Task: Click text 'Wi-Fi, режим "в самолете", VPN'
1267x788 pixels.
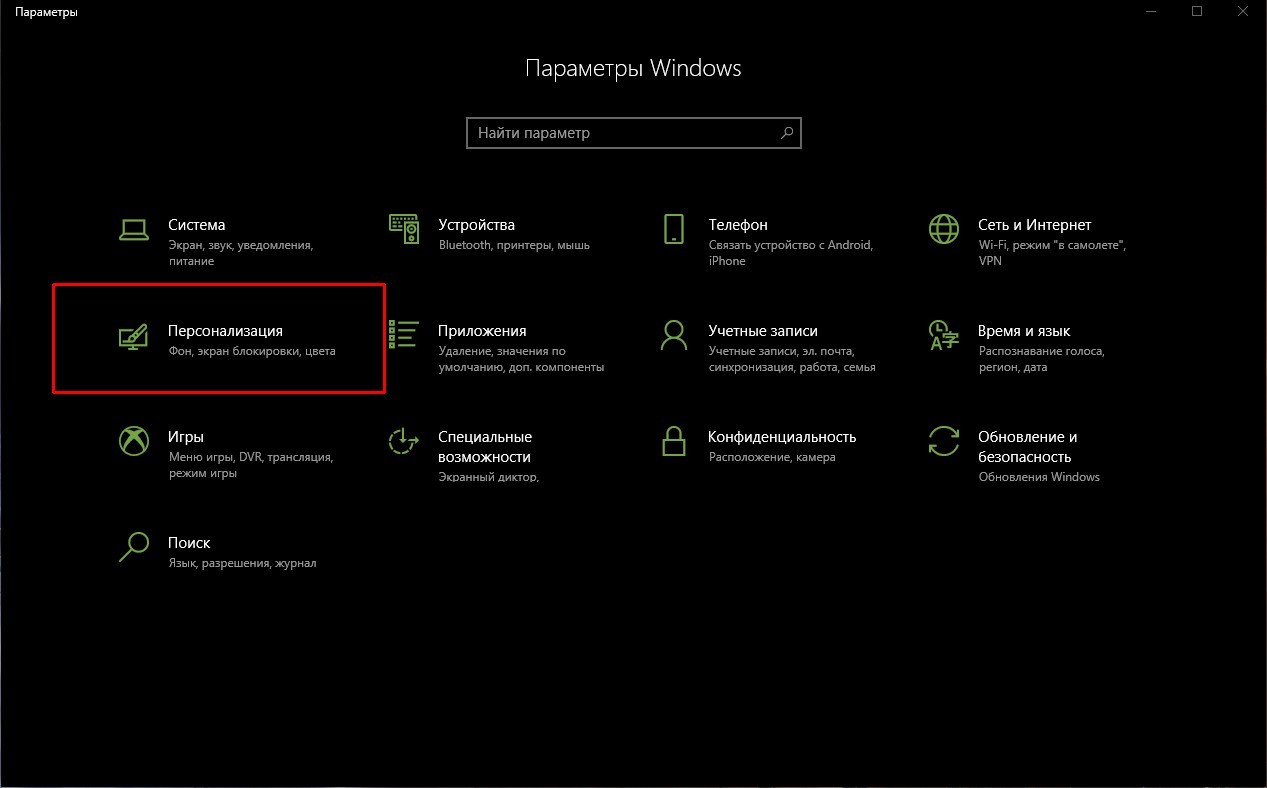Action: click(x=1052, y=253)
